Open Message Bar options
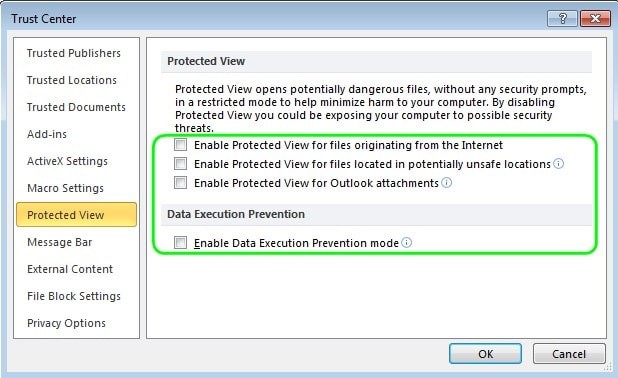The width and height of the screenshot is (618, 378). (60, 242)
